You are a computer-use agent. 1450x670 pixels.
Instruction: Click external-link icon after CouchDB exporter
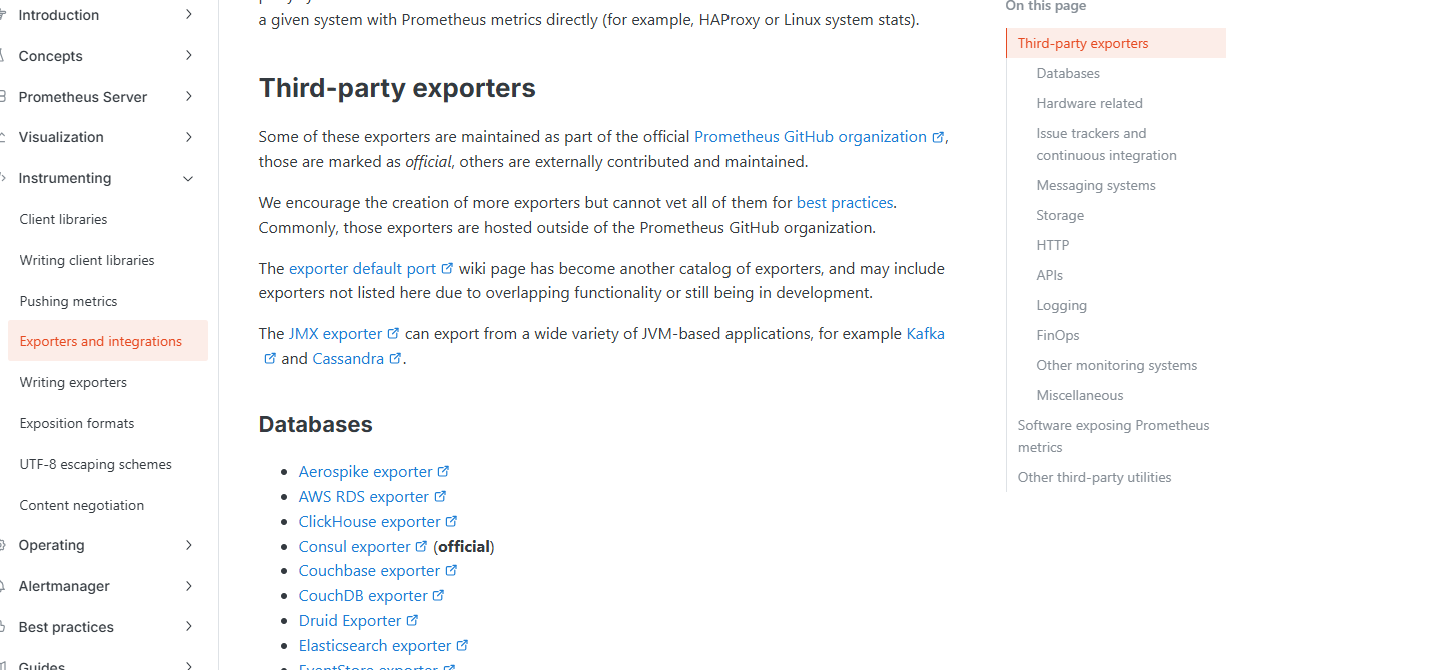[x=439, y=595]
